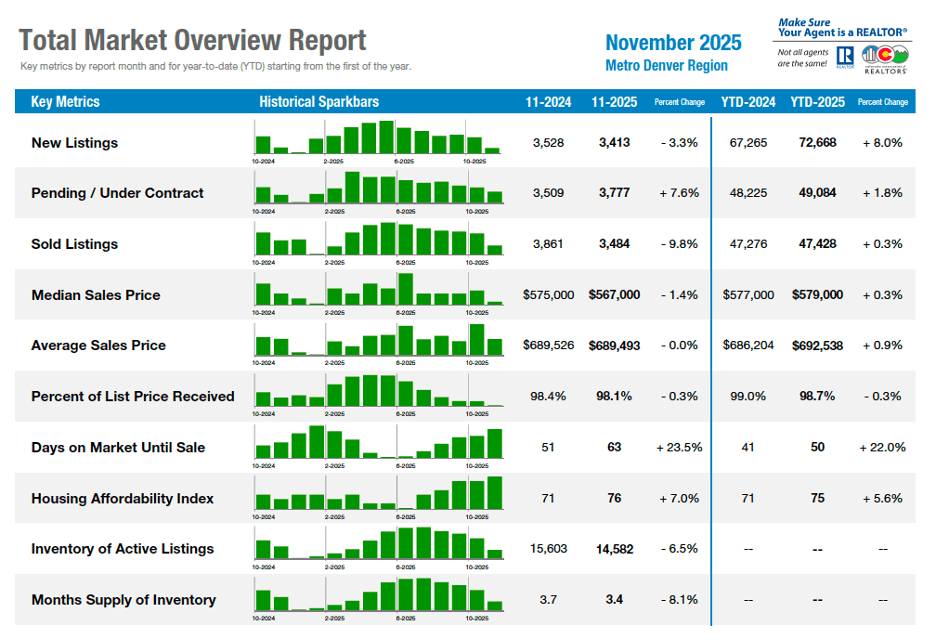The height and width of the screenshot is (640, 936).
Task: Click the Colorado Association of REALTORS logo
Action: (x=885, y=56)
